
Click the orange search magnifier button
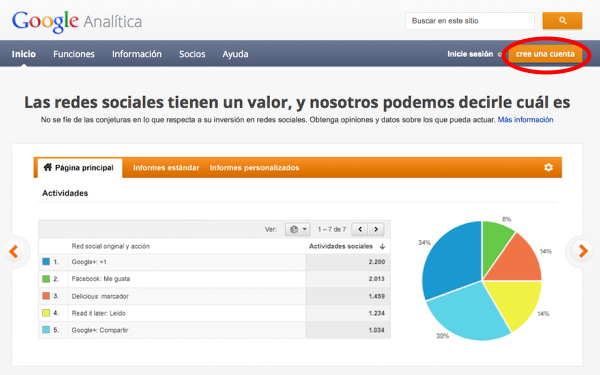tap(562, 21)
